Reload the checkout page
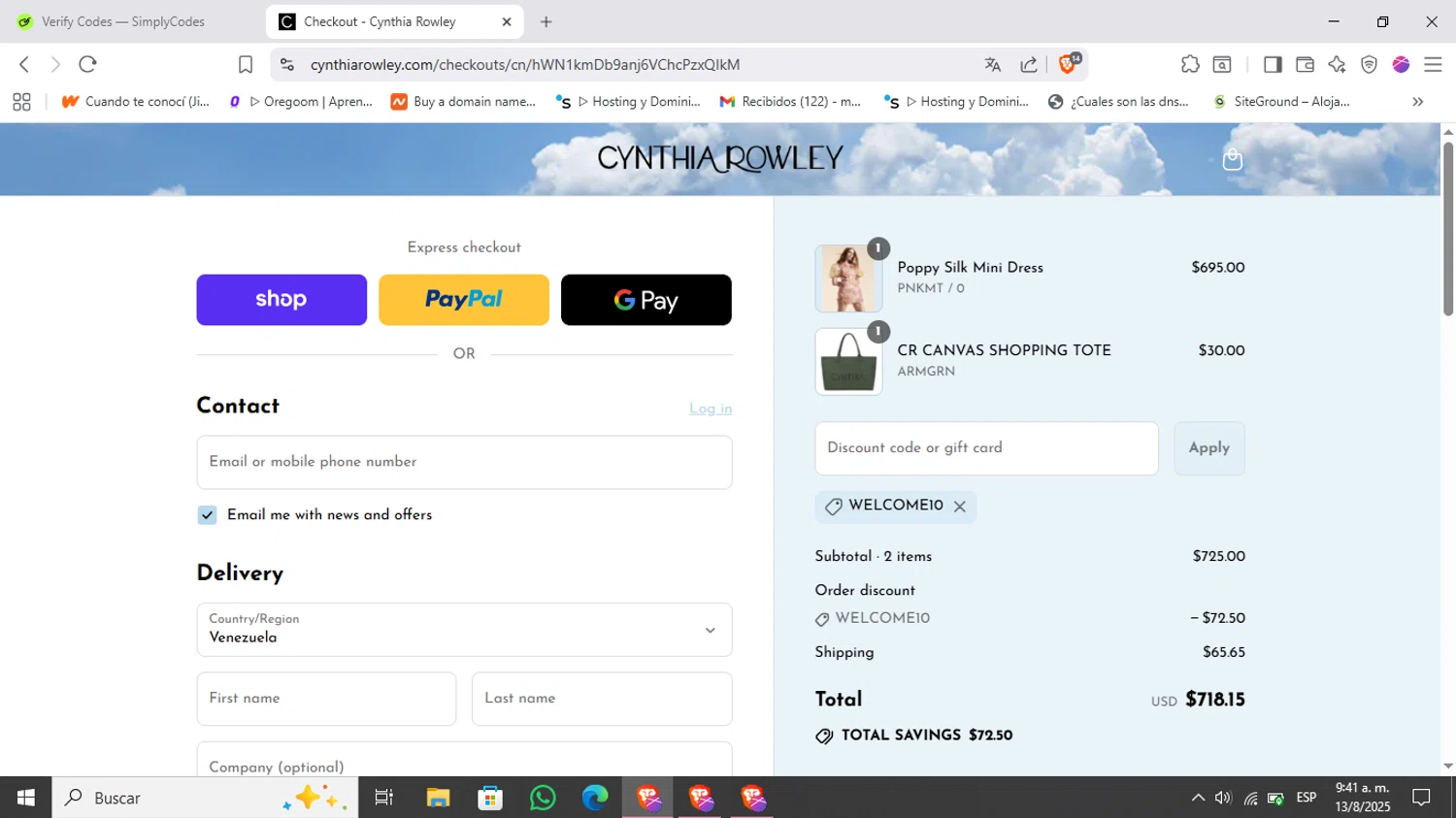Image resolution: width=1456 pixels, height=818 pixels. click(87, 64)
